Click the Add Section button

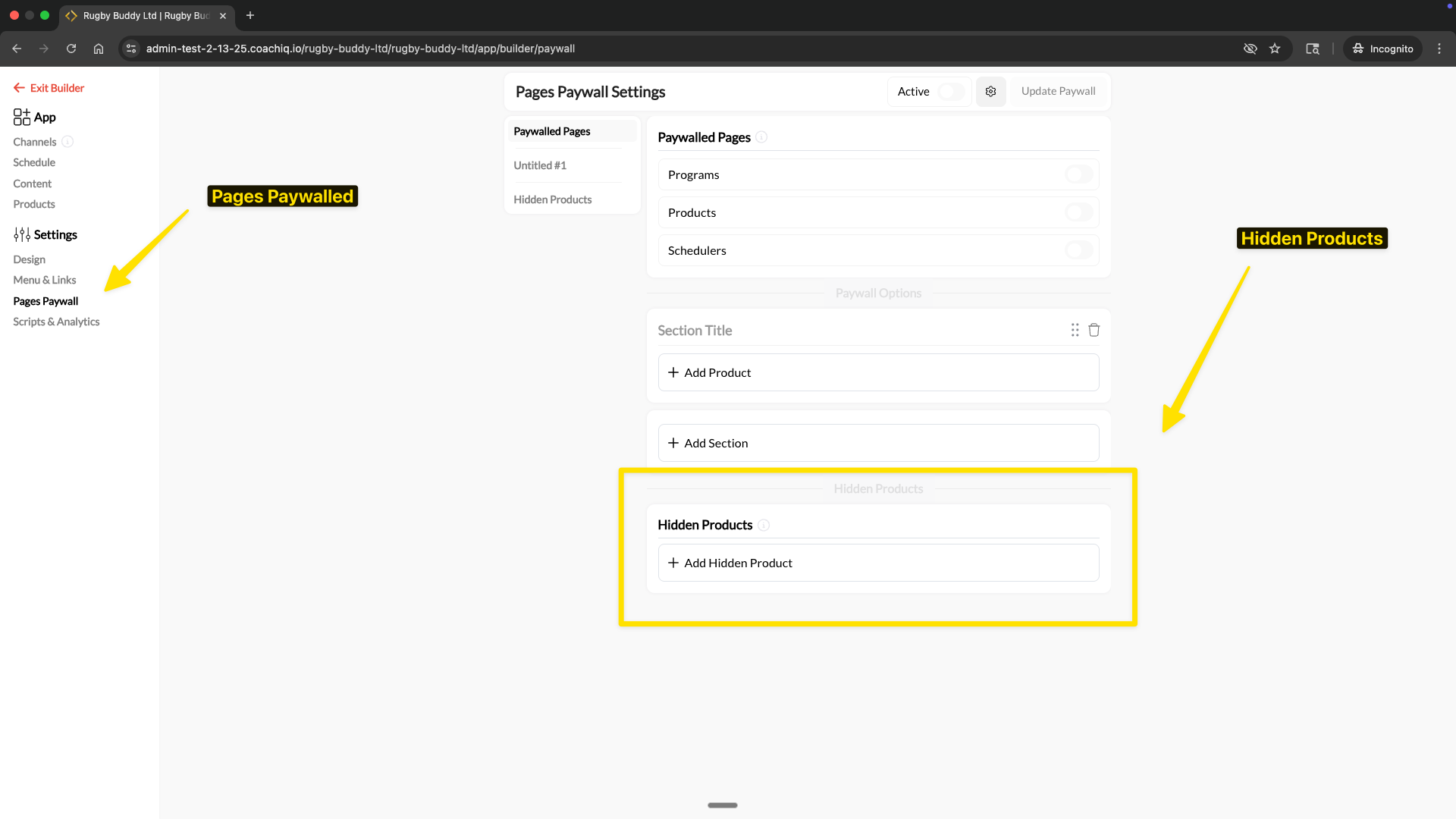coord(878,443)
